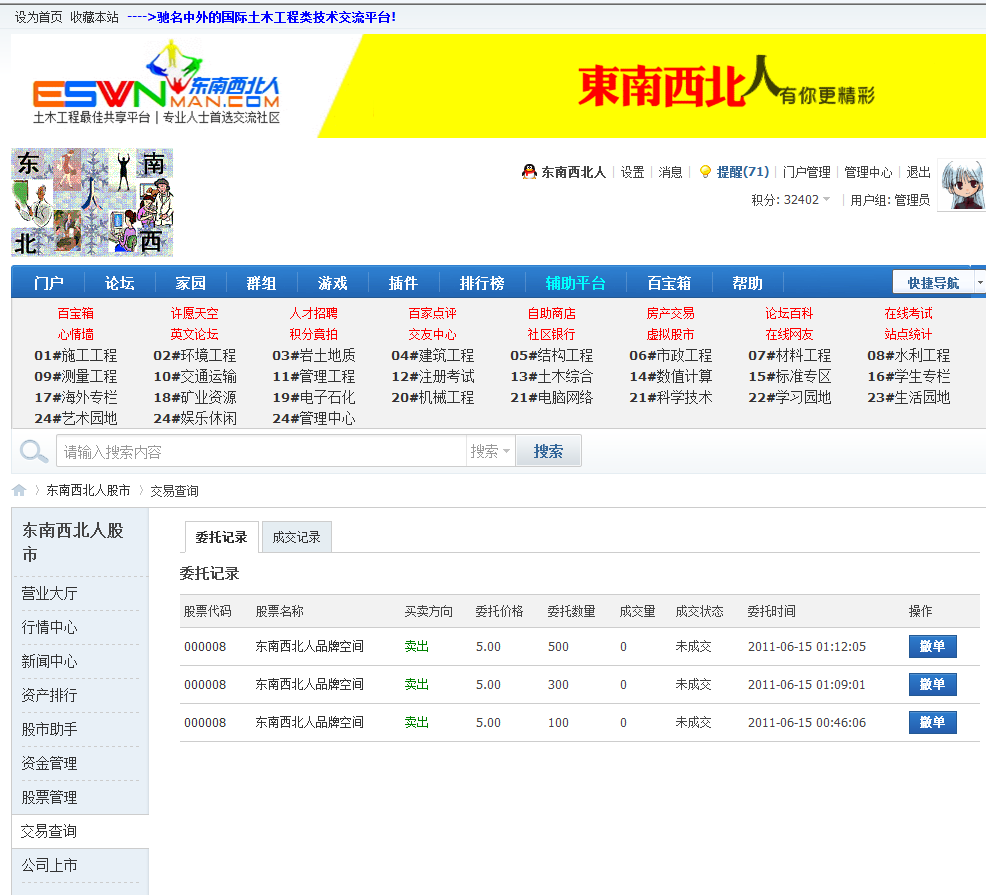Screen dimensions: 986x895
Task: Open the user avatar picture
Action: [962, 185]
